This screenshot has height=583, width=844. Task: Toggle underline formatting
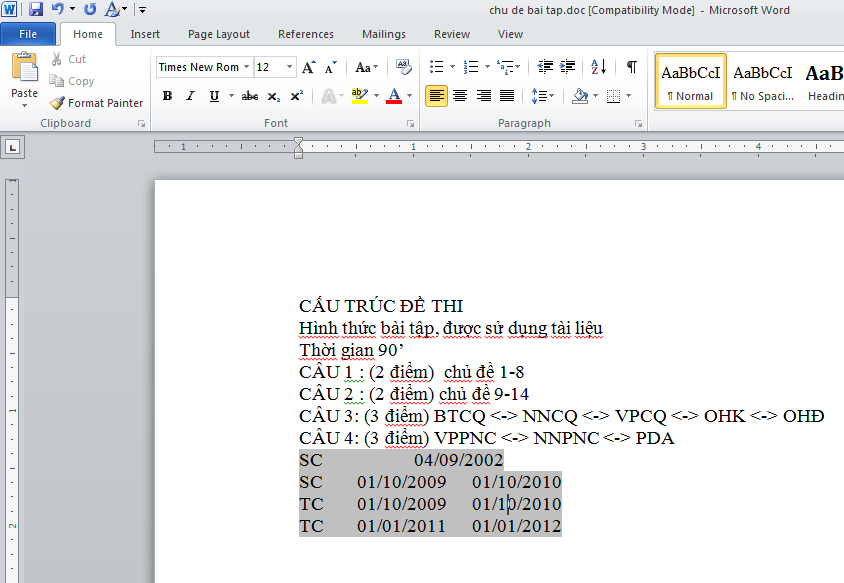point(214,96)
